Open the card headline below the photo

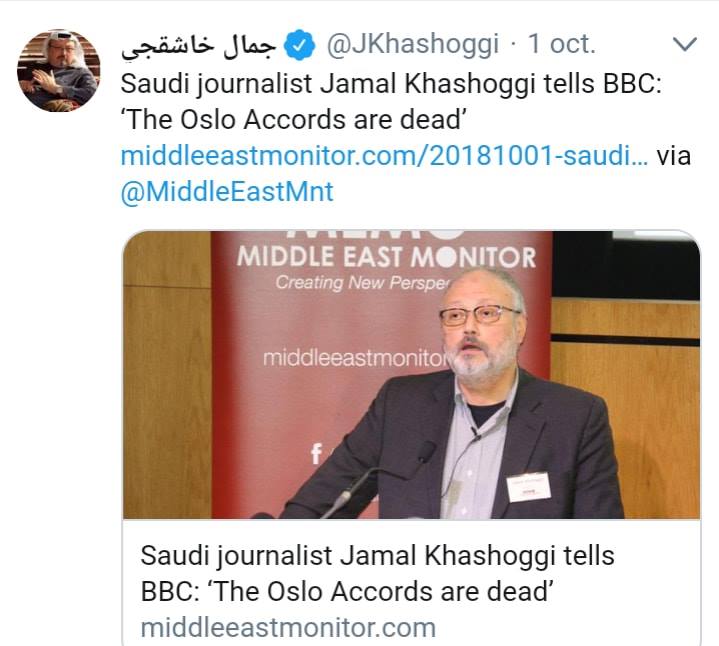point(377,573)
